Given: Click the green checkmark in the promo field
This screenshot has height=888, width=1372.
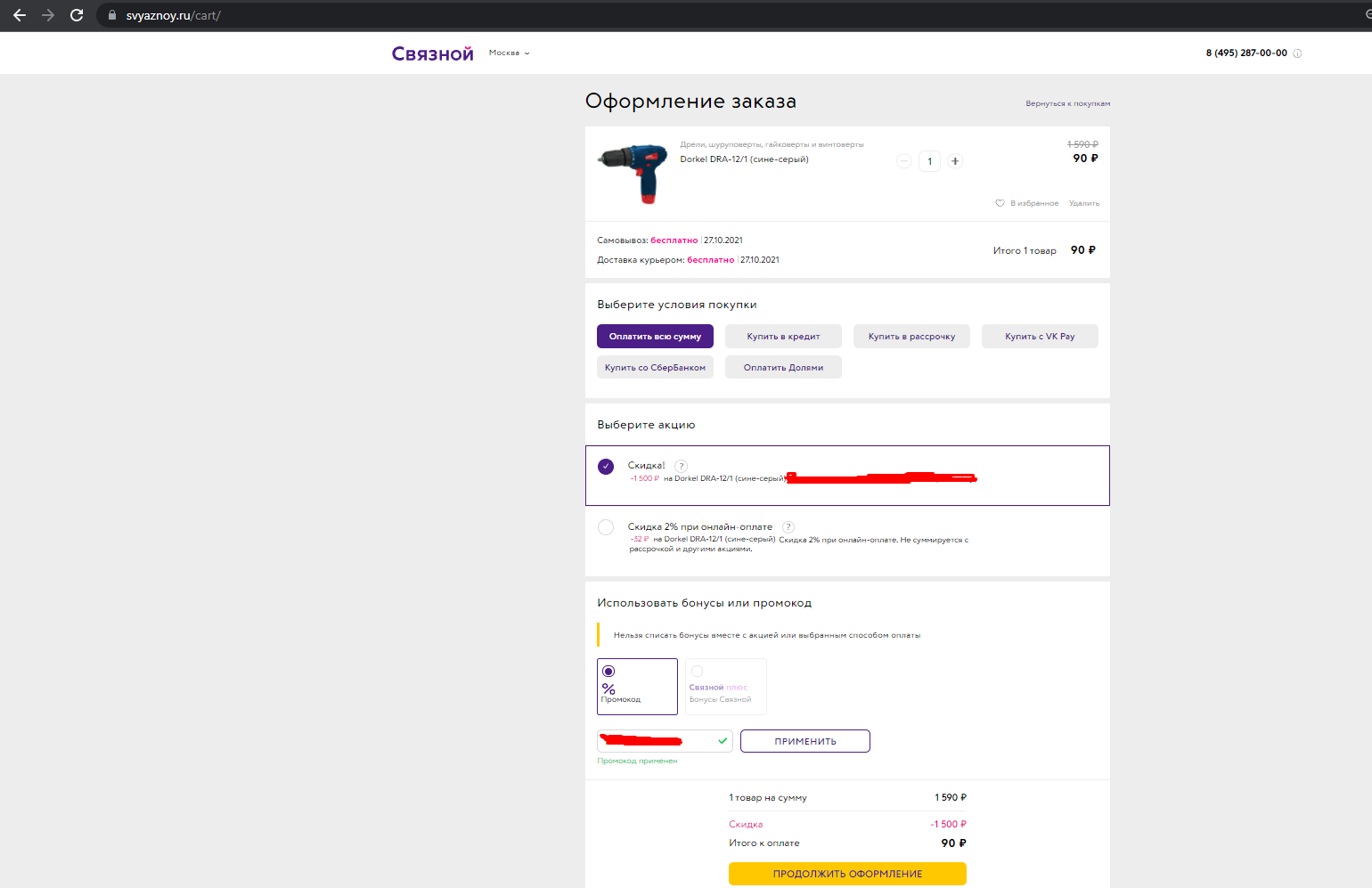Looking at the screenshot, I should 723,740.
